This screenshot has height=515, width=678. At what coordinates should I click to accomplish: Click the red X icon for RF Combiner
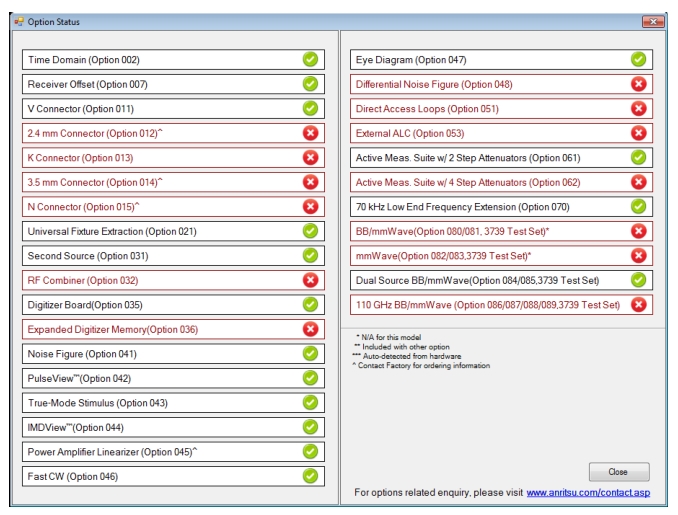tap(310, 280)
